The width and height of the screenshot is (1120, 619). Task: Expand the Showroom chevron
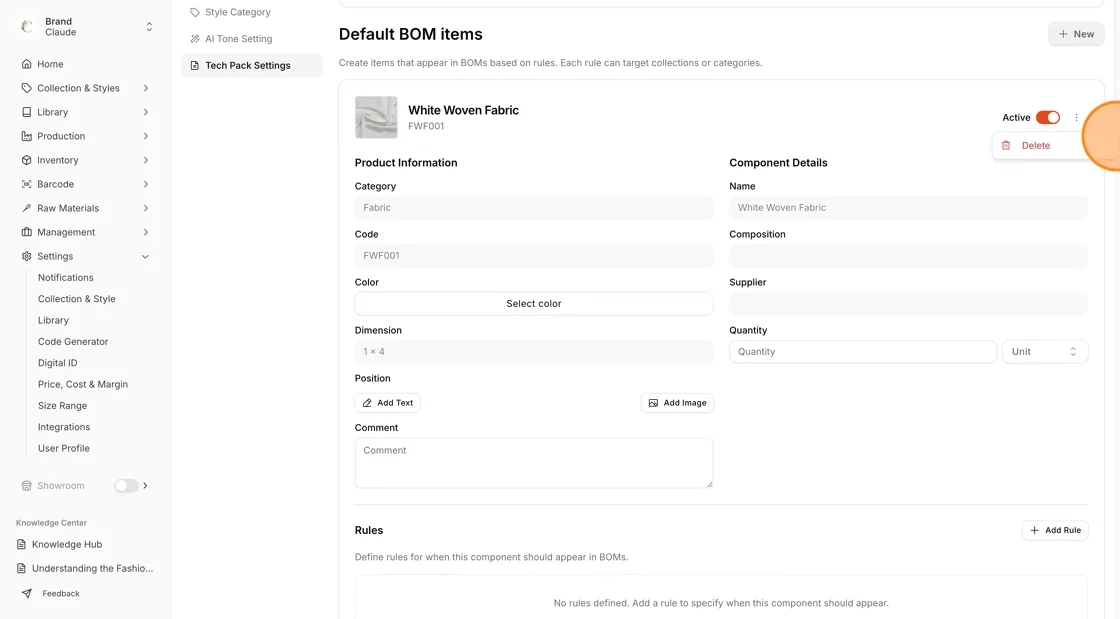(145, 485)
